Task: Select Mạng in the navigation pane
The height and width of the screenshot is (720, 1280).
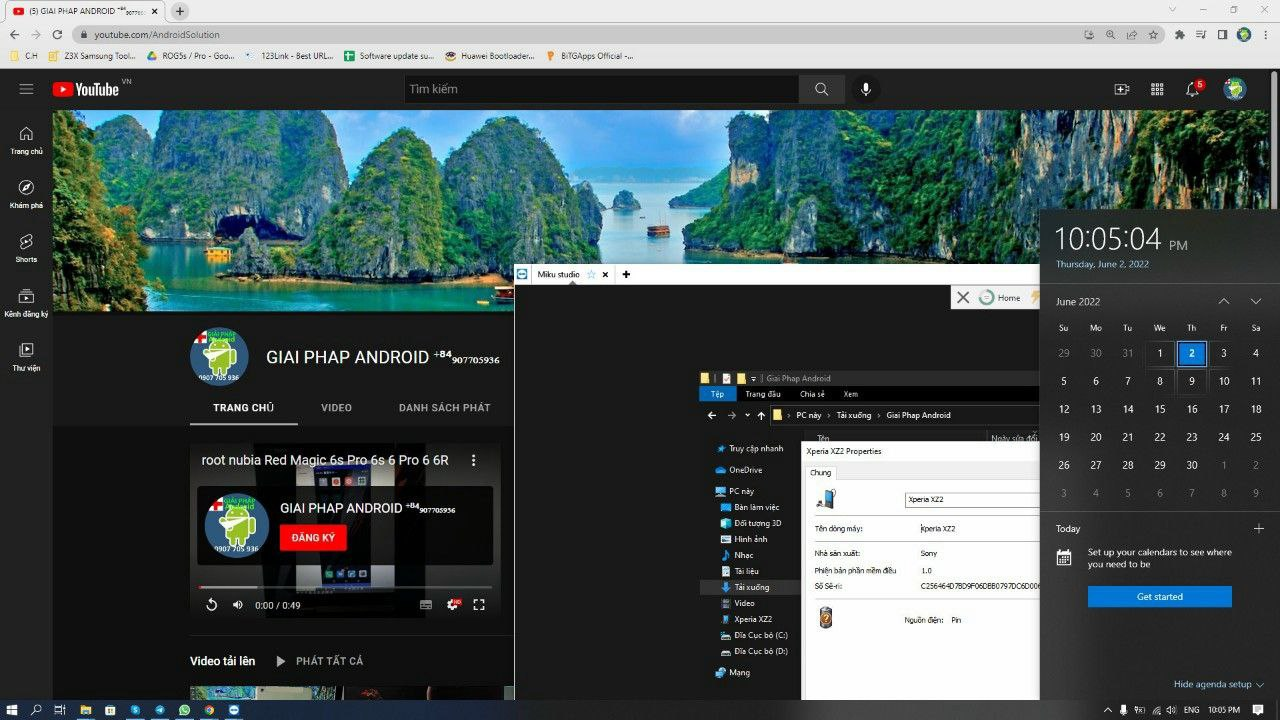Action: pyautogui.click(x=732, y=673)
